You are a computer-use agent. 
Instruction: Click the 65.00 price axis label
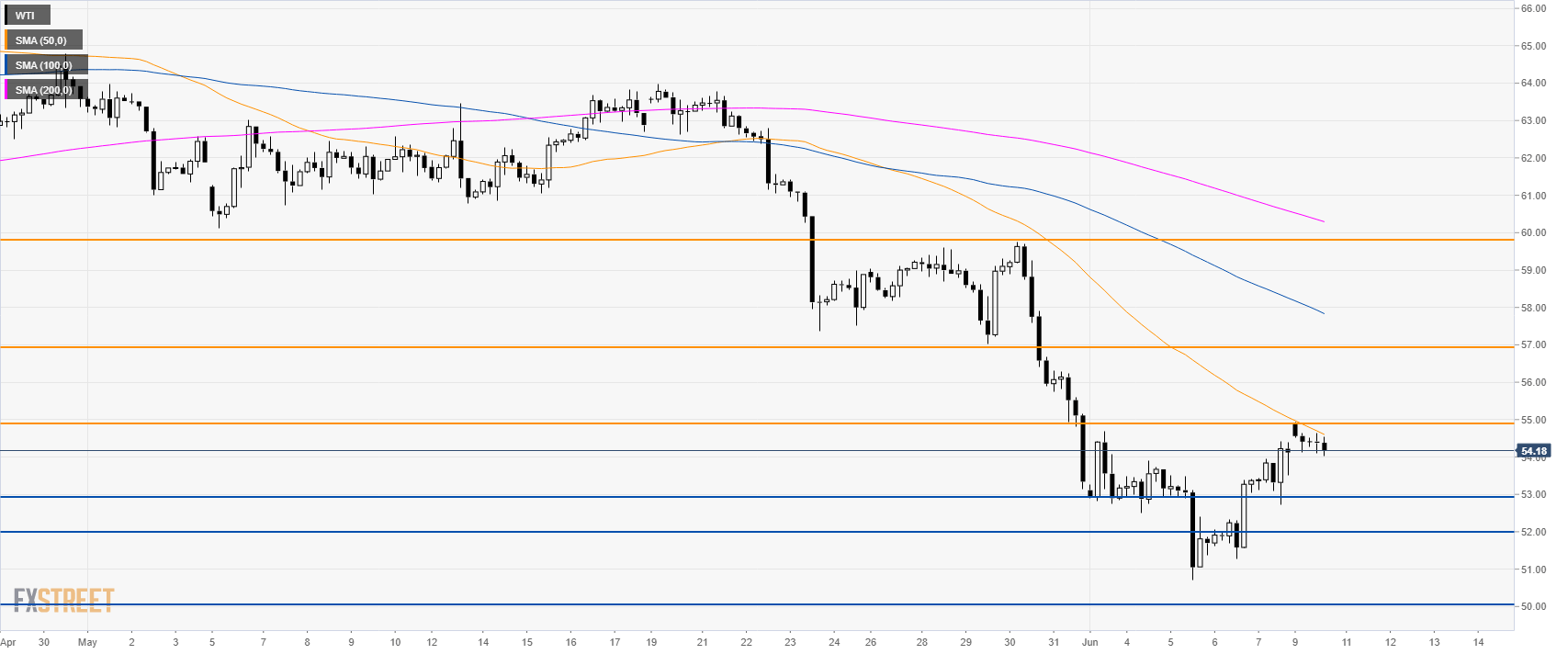1532,46
